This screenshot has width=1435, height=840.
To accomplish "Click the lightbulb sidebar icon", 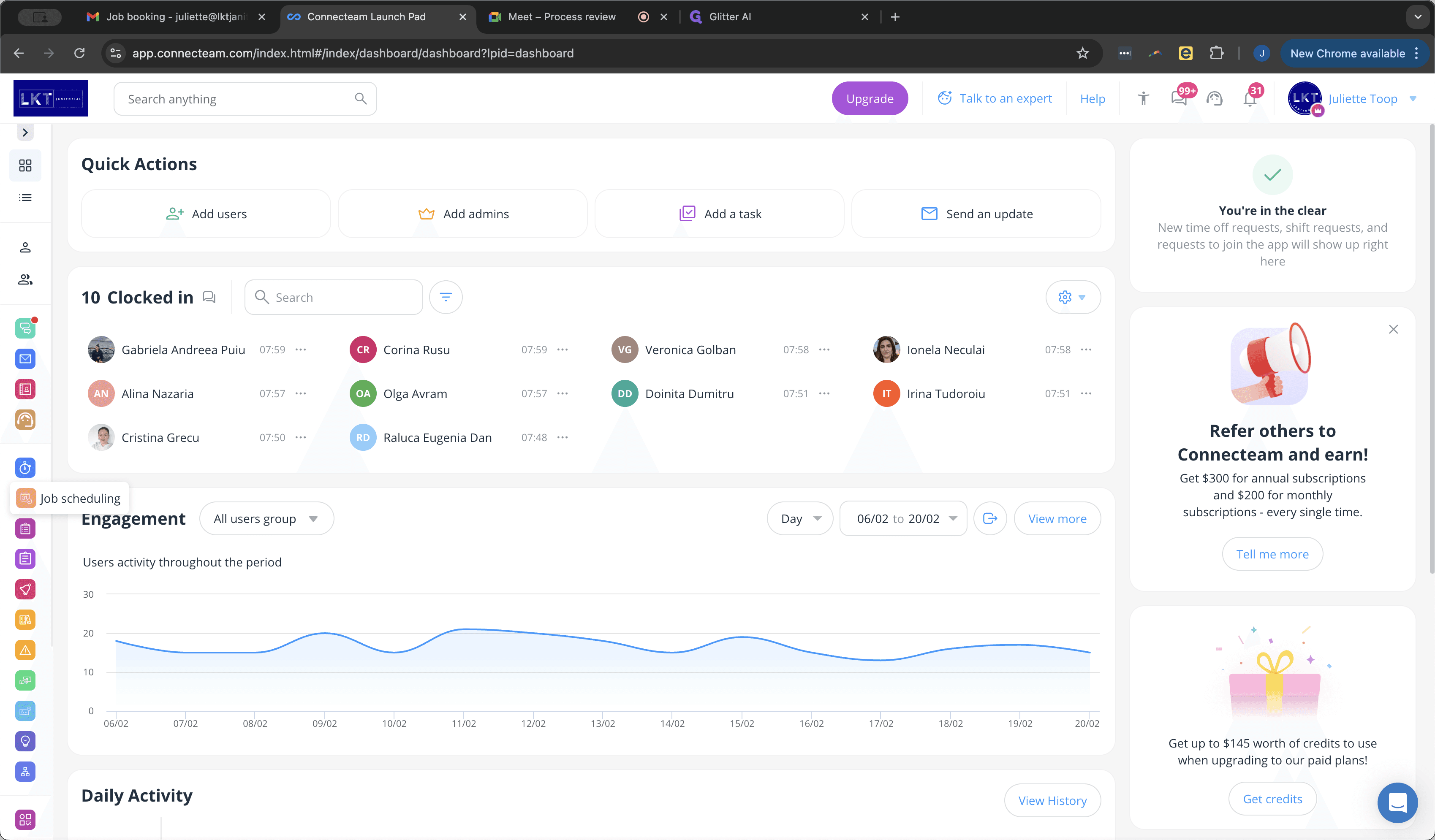I will click(x=25, y=741).
